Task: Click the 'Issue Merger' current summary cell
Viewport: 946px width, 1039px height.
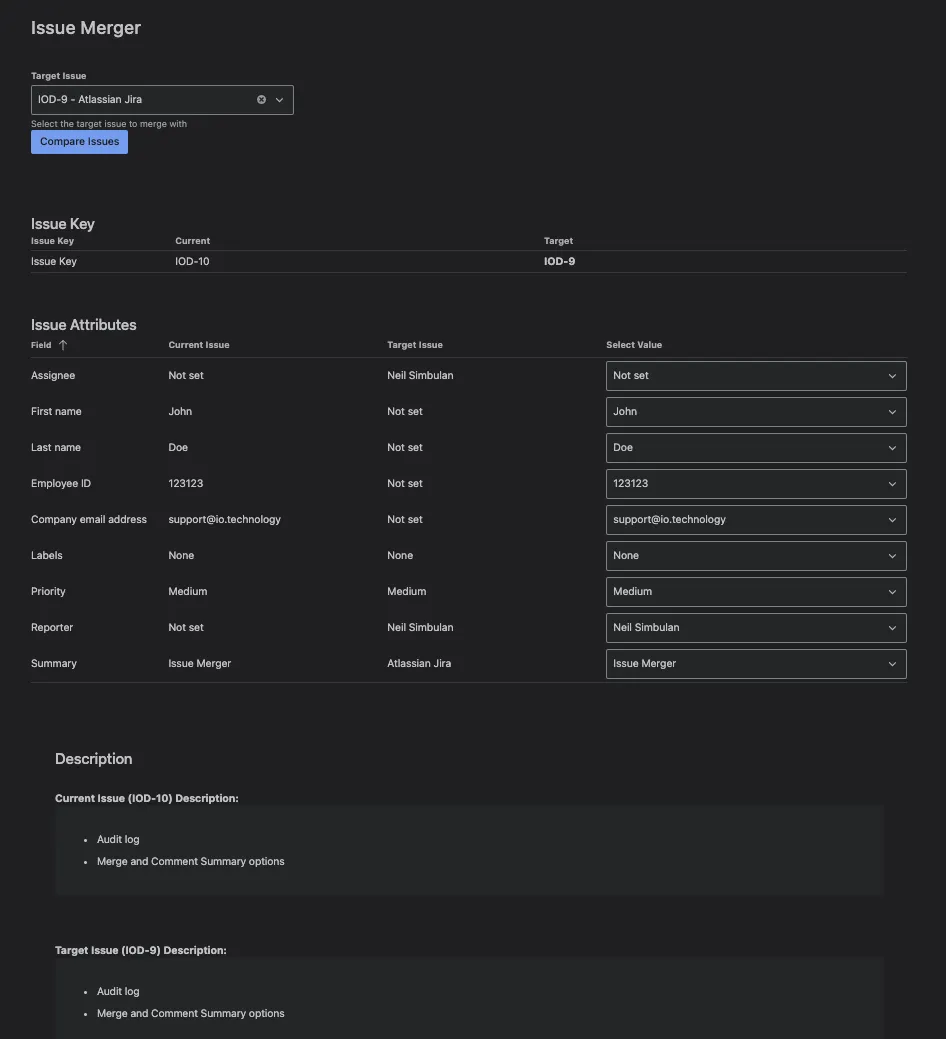Action: (199, 663)
